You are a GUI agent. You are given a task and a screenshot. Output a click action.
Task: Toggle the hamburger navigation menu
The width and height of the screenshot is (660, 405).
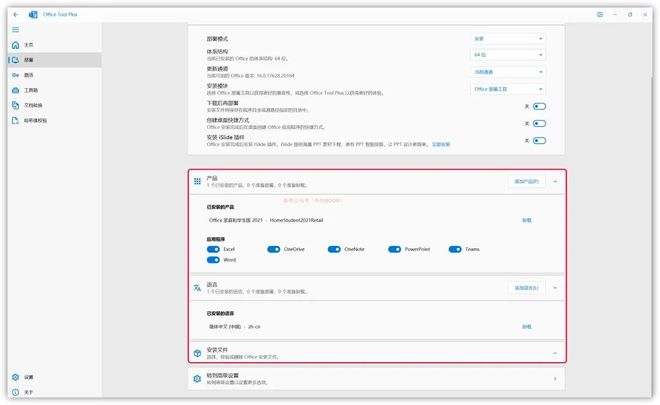pos(15,30)
